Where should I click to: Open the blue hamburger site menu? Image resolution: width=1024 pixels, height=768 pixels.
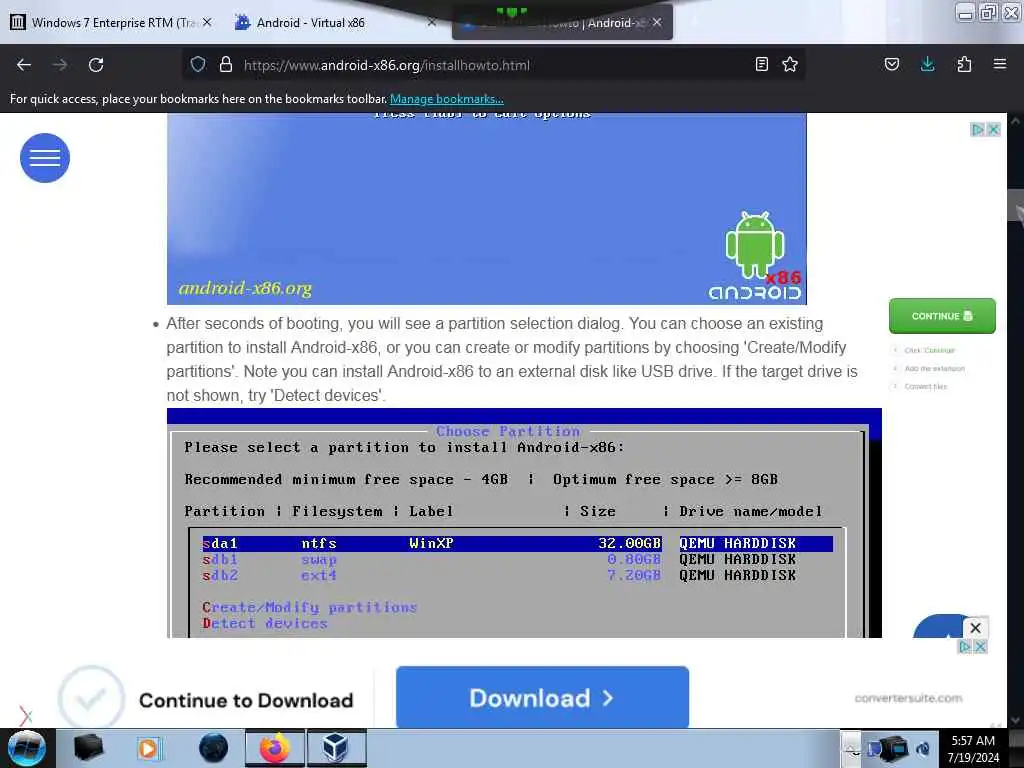pos(45,158)
